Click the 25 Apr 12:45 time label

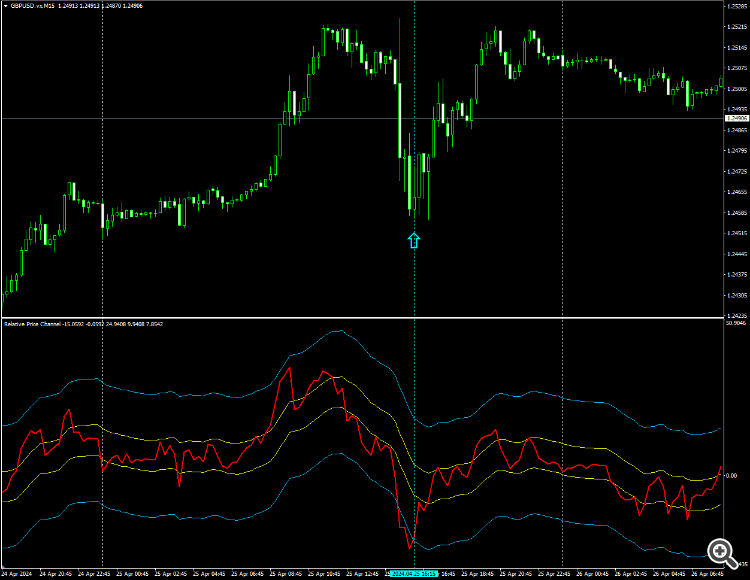click(362, 574)
